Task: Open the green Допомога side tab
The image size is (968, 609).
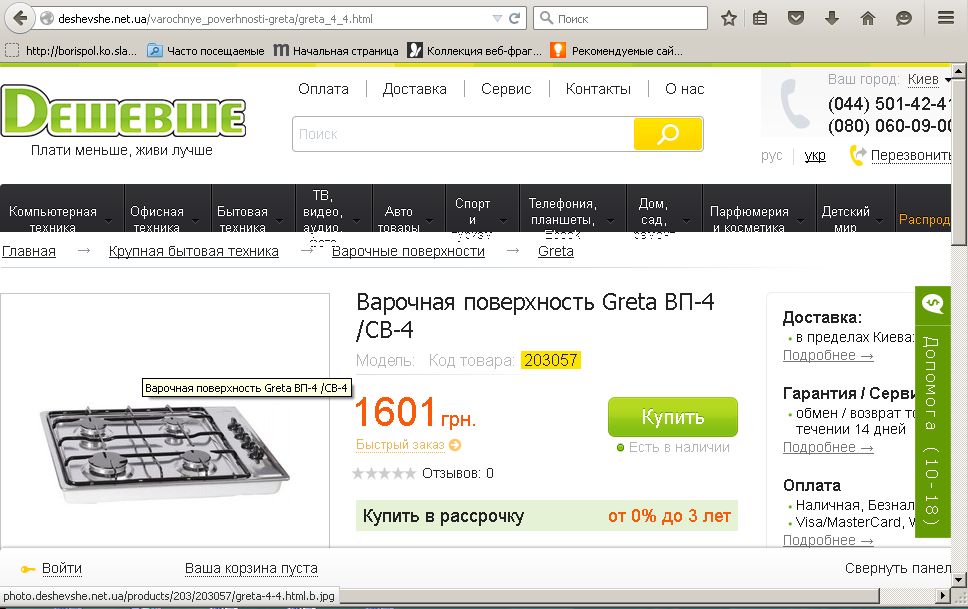Action: (932, 411)
